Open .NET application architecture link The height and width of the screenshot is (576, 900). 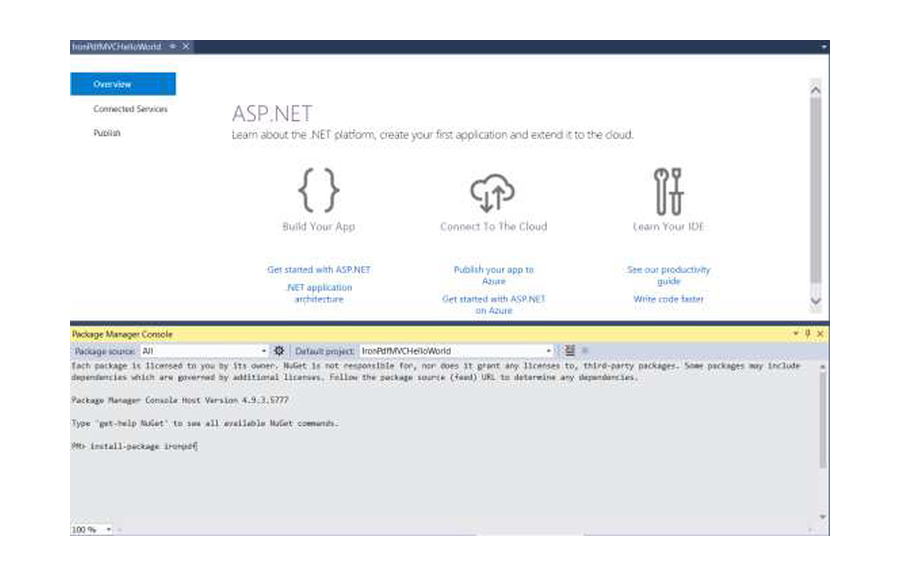click(x=319, y=293)
